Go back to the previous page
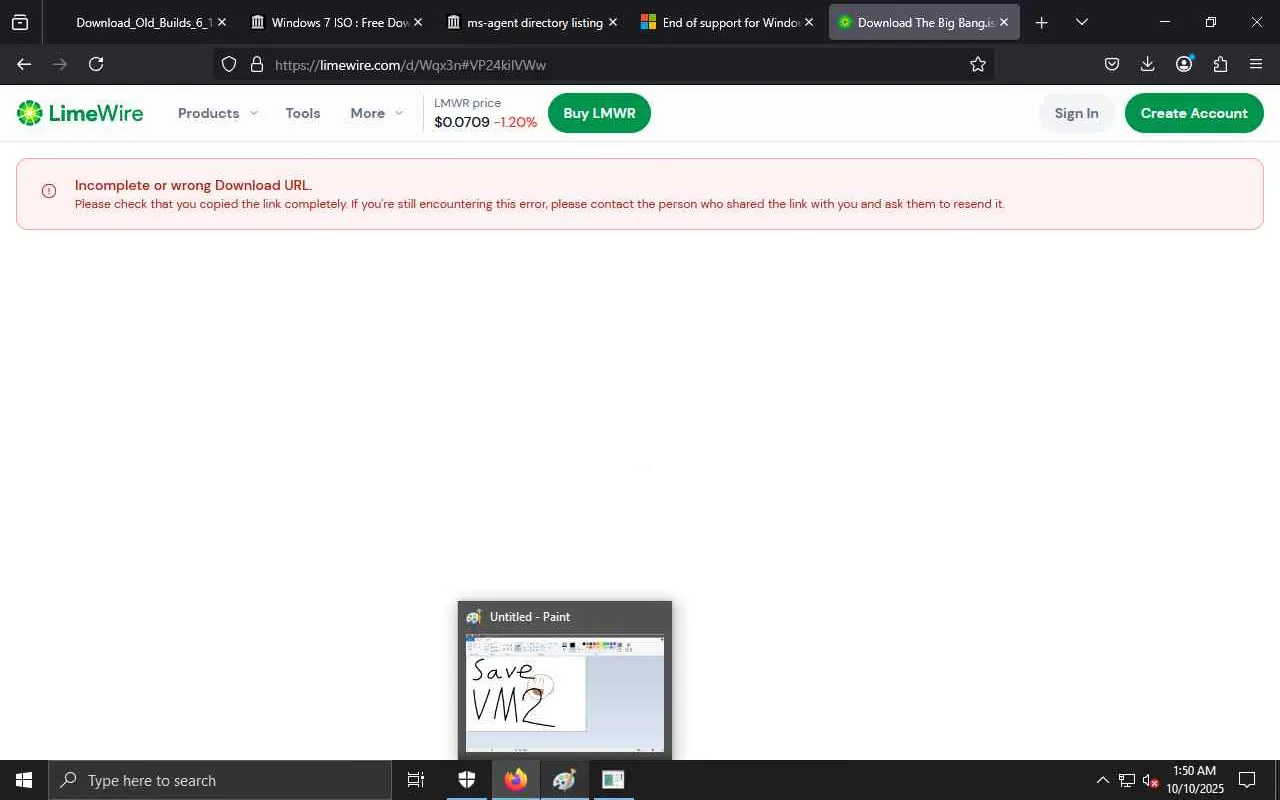Image resolution: width=1280 pixels, height=800 pixels. pos(24,64)
